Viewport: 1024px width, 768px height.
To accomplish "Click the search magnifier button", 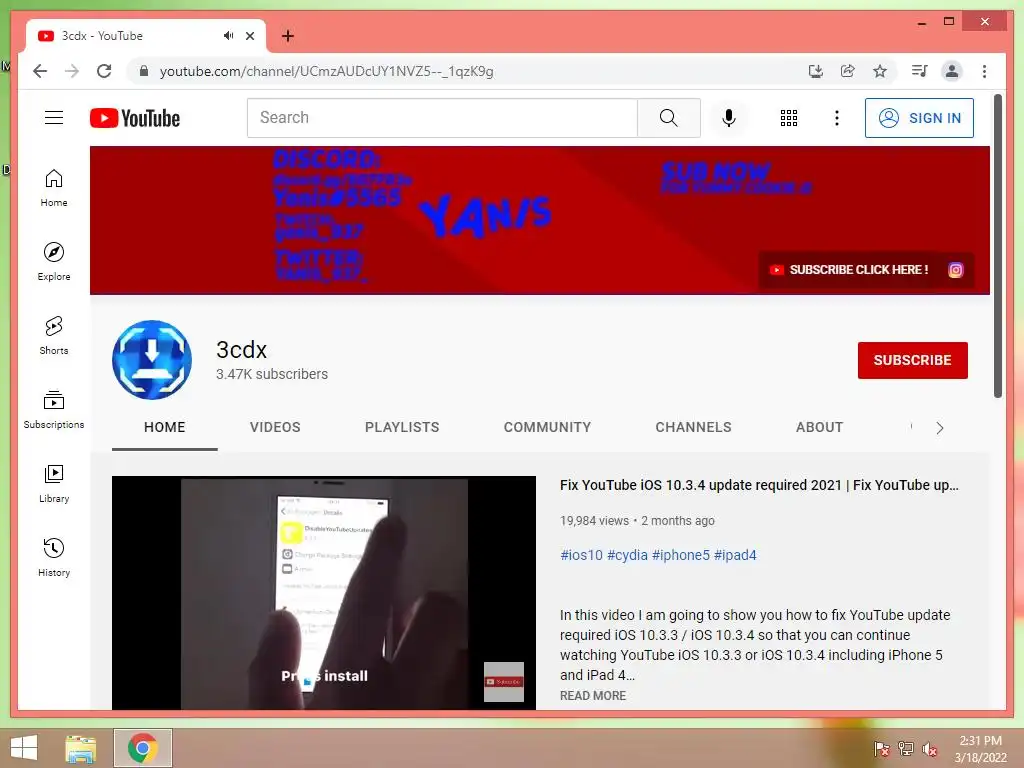I will [668, 118].
